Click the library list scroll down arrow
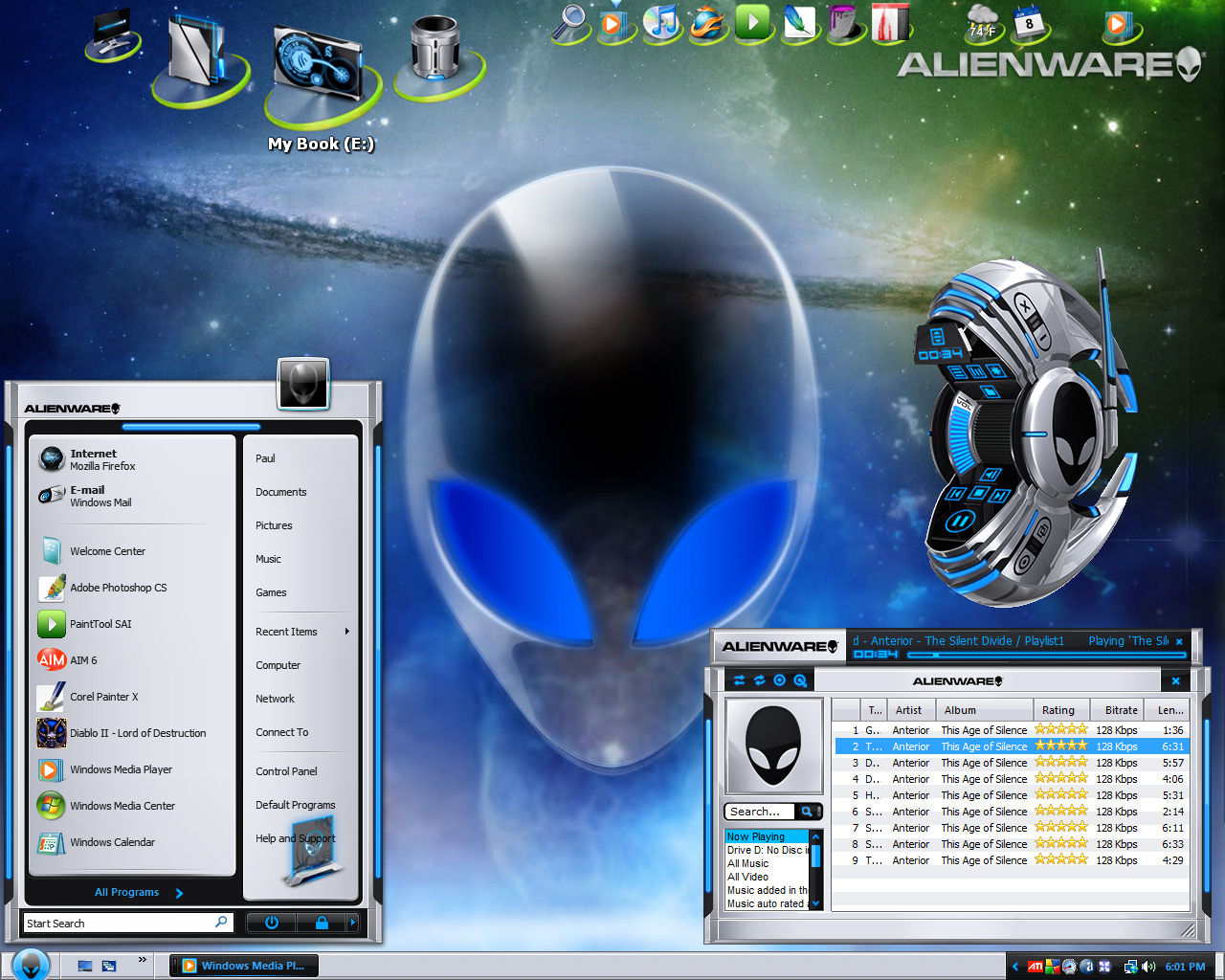This screenshot has height=980, width=1225. point(815,902)
